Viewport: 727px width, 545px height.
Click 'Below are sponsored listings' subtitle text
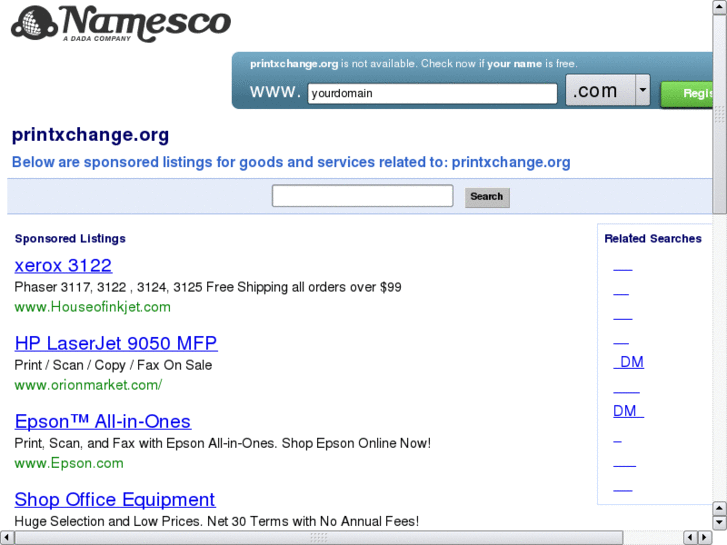click(x=291, y=162)
